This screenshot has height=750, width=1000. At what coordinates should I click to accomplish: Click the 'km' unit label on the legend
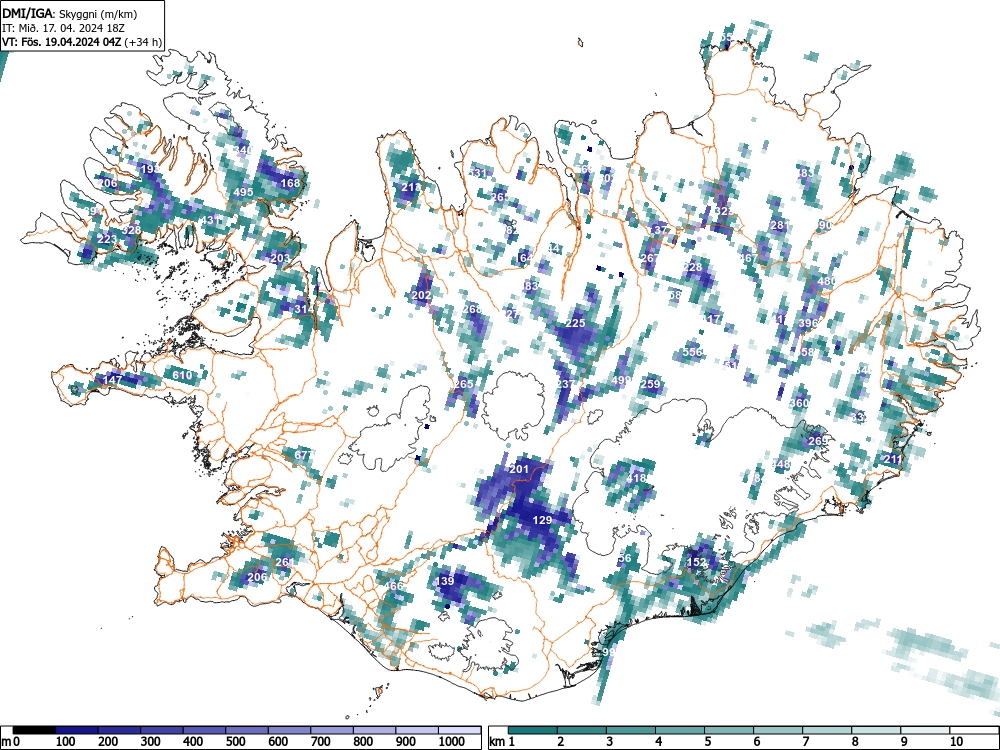pyautogui.click(x=498, y=742)
